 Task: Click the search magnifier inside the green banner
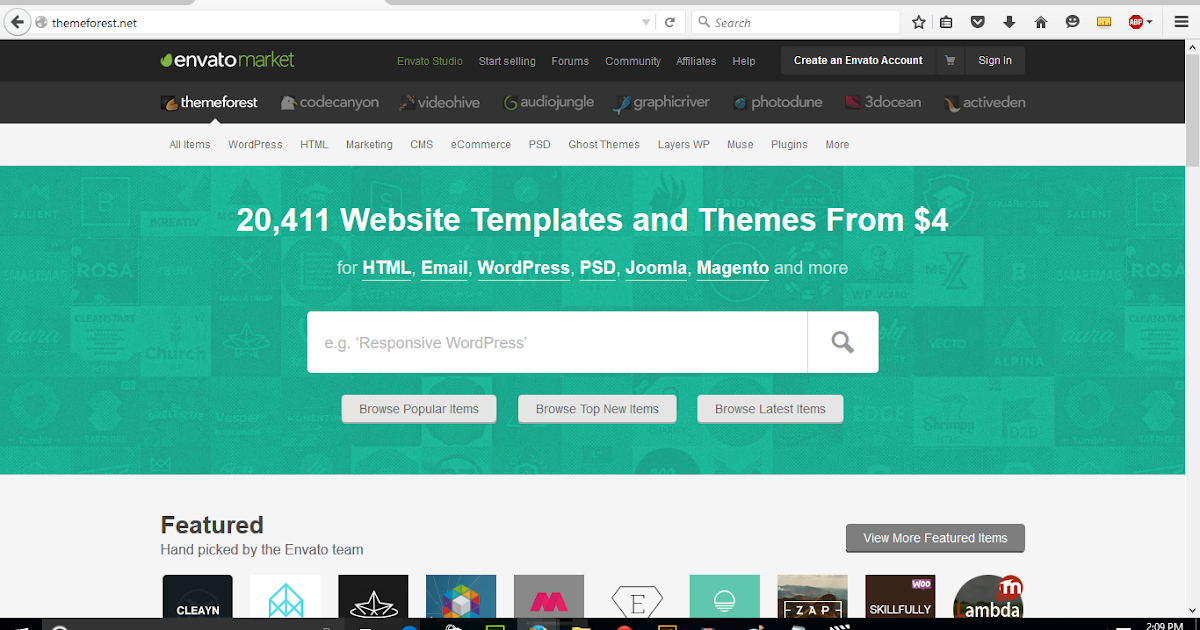coord(841,341)
